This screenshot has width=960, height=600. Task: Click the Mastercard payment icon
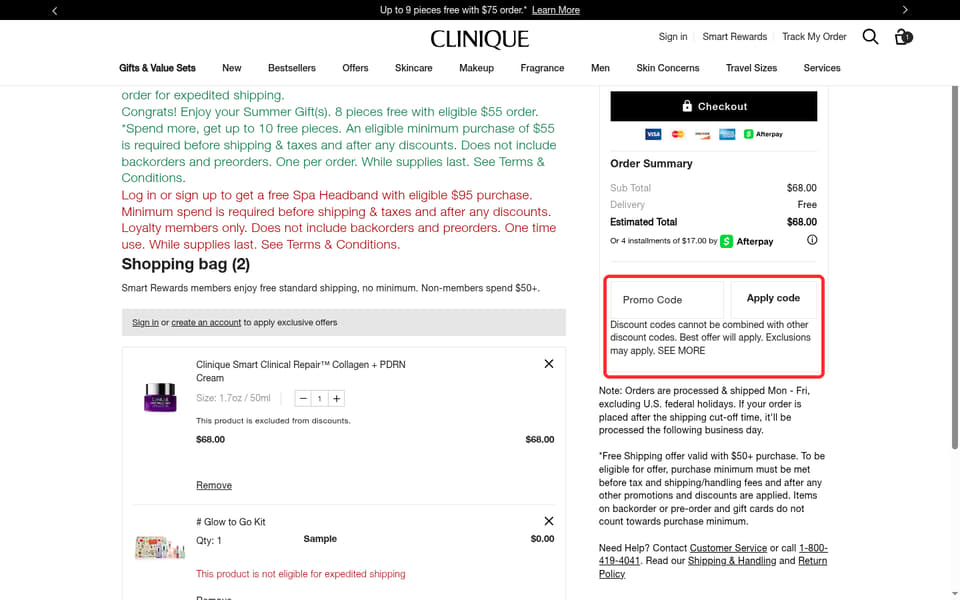[x=677, y=134]
